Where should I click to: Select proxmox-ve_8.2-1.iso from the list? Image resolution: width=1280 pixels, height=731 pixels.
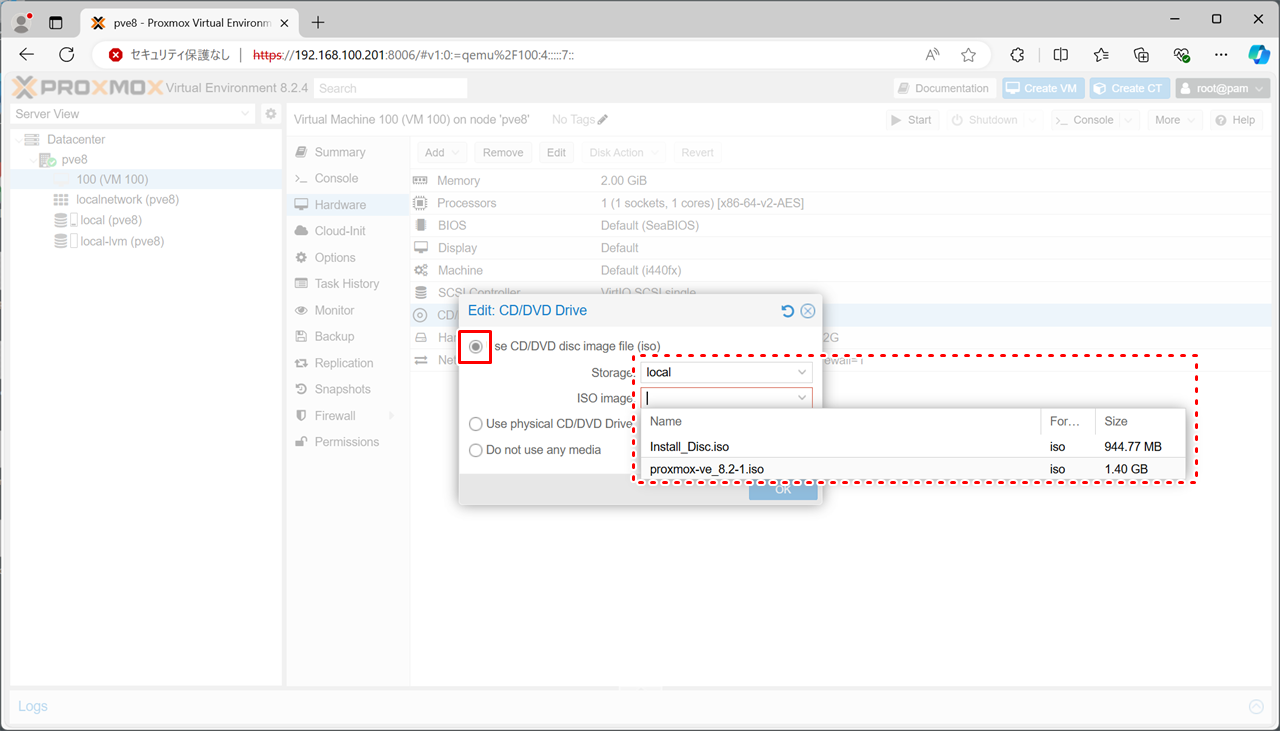[x=707, y=469]
